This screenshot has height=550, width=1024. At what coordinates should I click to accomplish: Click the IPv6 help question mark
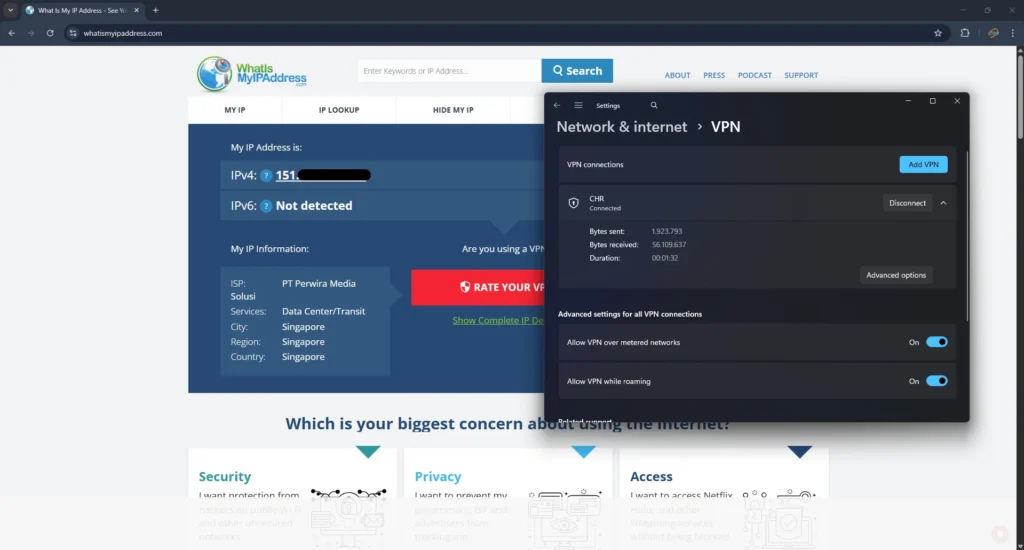pyautogui.click(x=266, y=206)
